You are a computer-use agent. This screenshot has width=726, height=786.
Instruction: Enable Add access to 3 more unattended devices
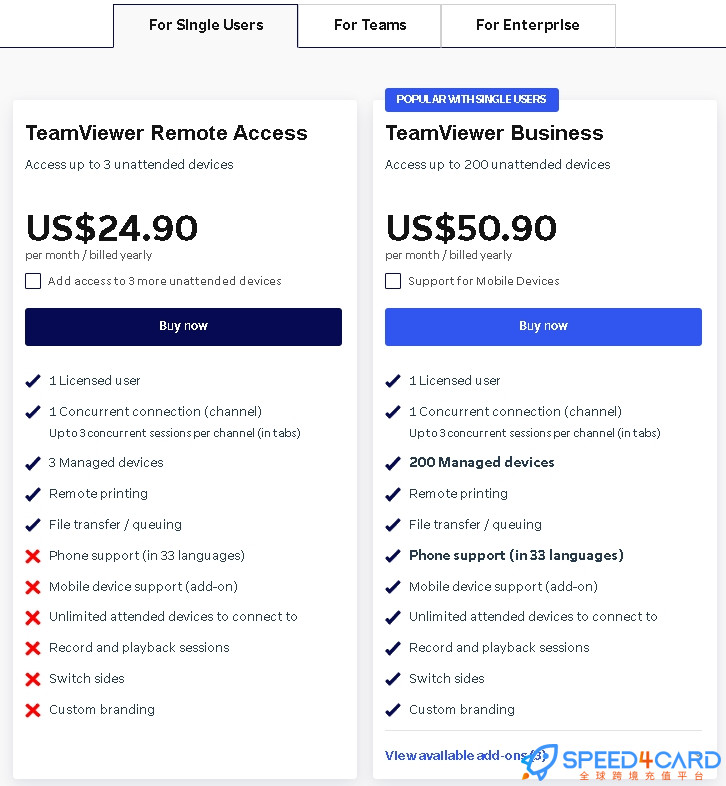point(33,281)
